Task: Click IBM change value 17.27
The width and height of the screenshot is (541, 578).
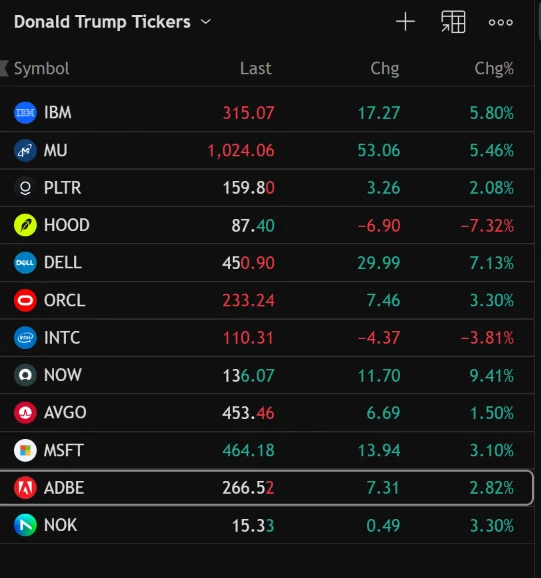Action: pos(379,113)
